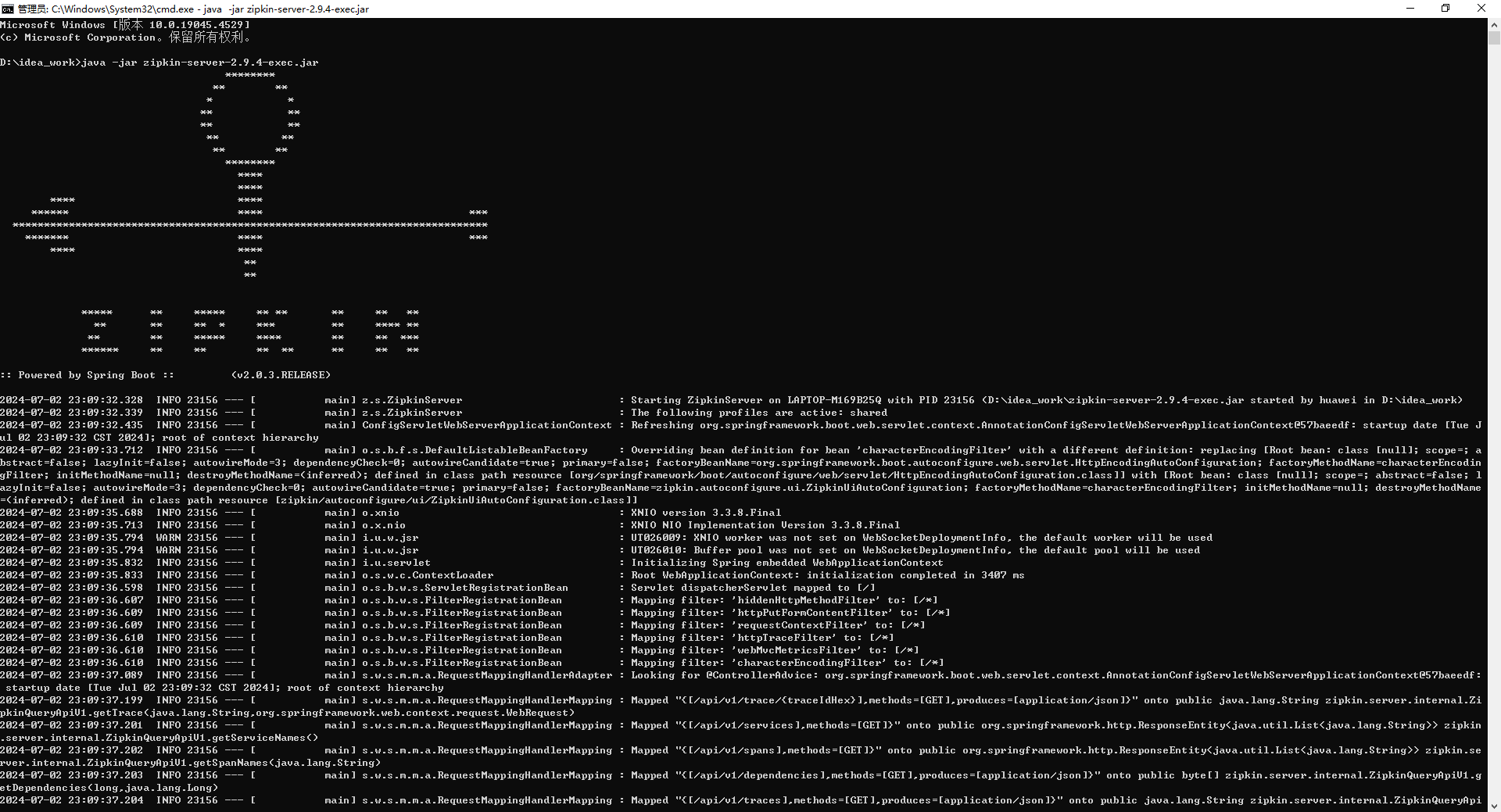Click the Mapped '/api/v1/services' line
Screen dimensions: 1501x812
741,732
